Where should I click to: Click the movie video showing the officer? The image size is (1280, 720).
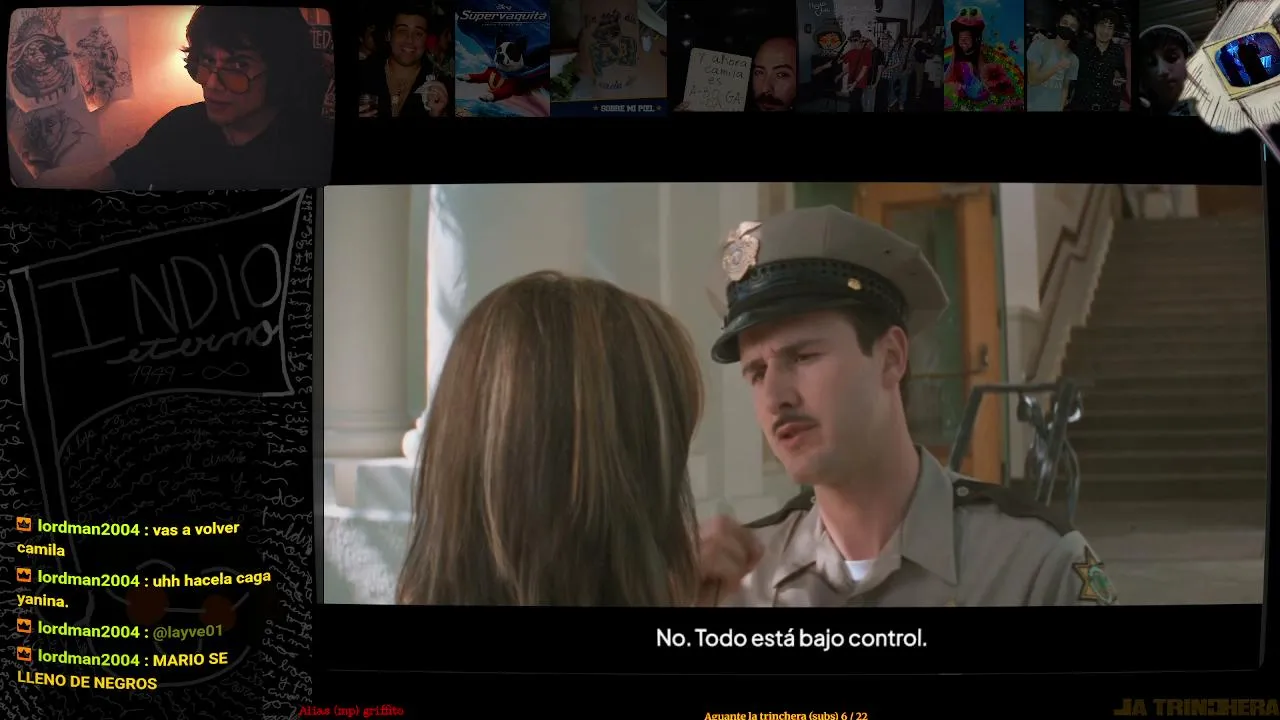coord(793,394)
